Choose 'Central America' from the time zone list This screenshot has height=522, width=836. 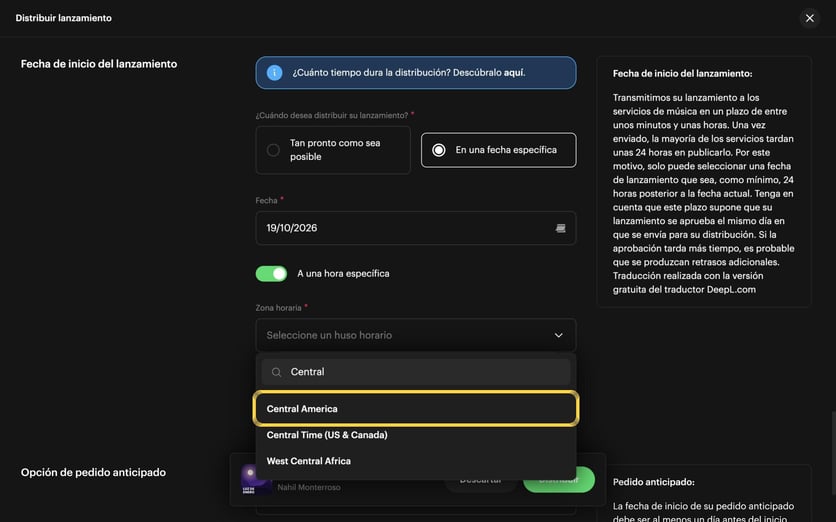click(x=416, y=409)
